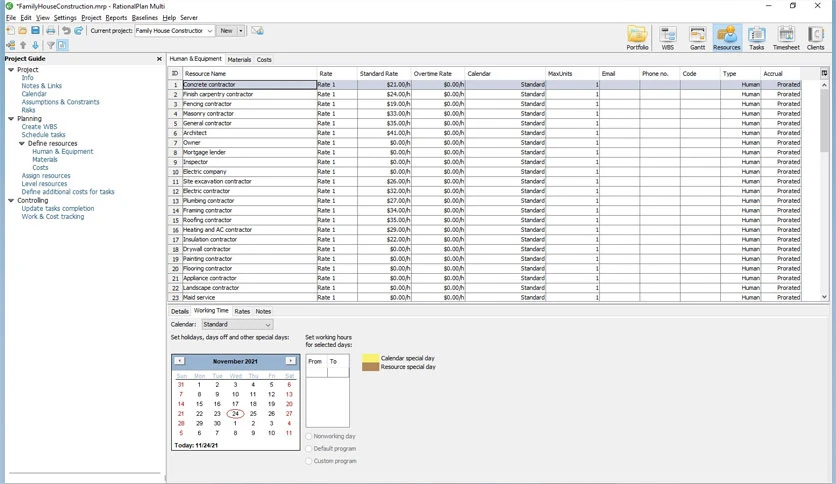The width and height of the screenshot is (836, 484).
Task: Close the Project Guide panel
Action: (x=159, y=59)
